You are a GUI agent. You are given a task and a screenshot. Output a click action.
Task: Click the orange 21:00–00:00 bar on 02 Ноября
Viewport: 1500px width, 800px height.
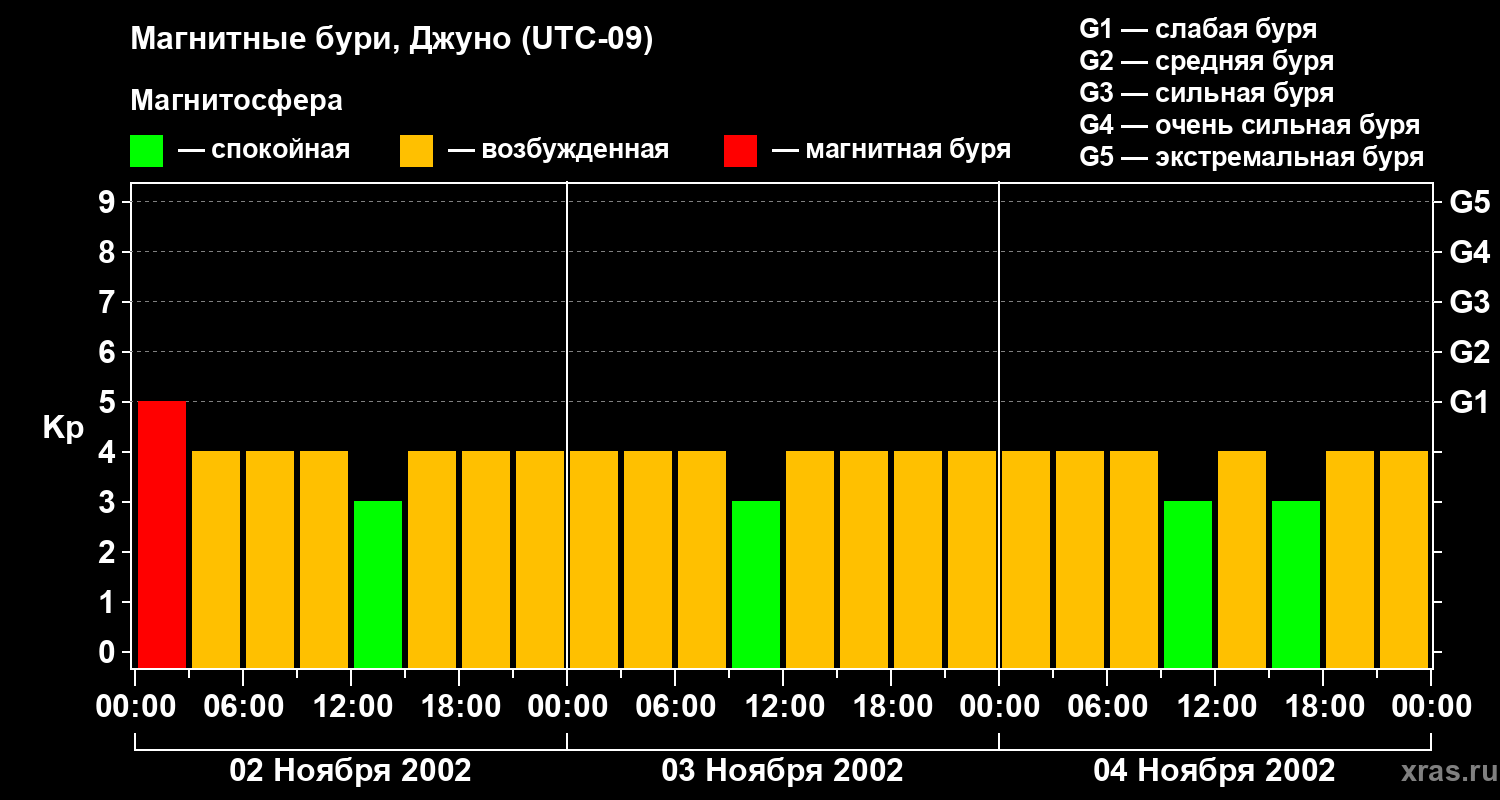pos(540,559)
